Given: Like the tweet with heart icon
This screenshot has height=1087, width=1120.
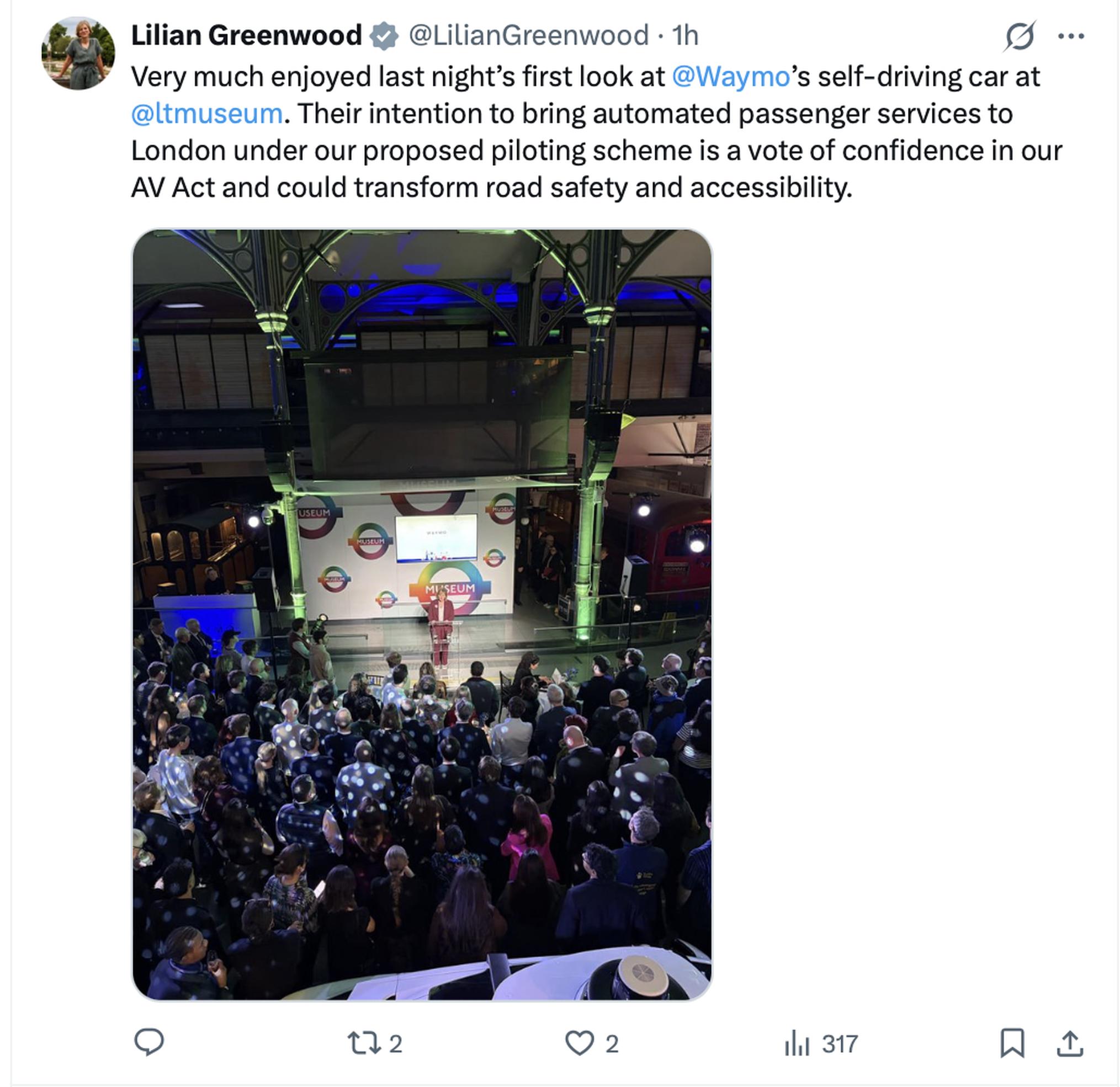Looking at the screenshot, I should pos(580,1043).
